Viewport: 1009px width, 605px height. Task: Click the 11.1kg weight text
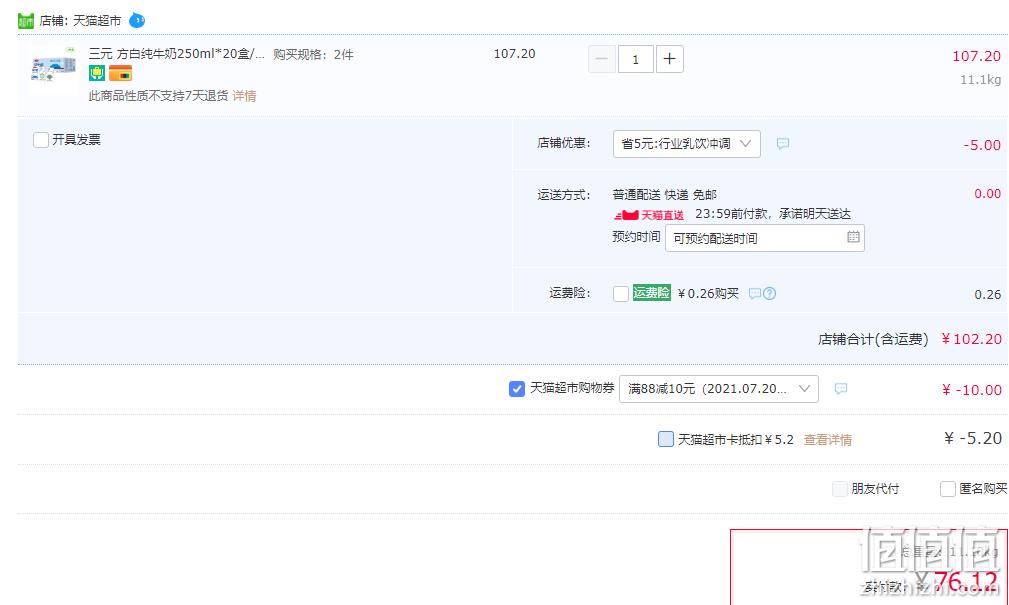(x=981, y=80)
